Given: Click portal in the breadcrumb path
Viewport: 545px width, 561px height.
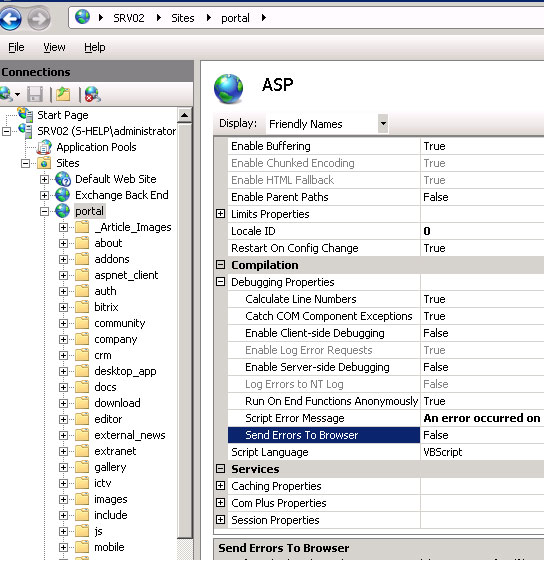Looking at the screenshot, I should click(235, 18).
